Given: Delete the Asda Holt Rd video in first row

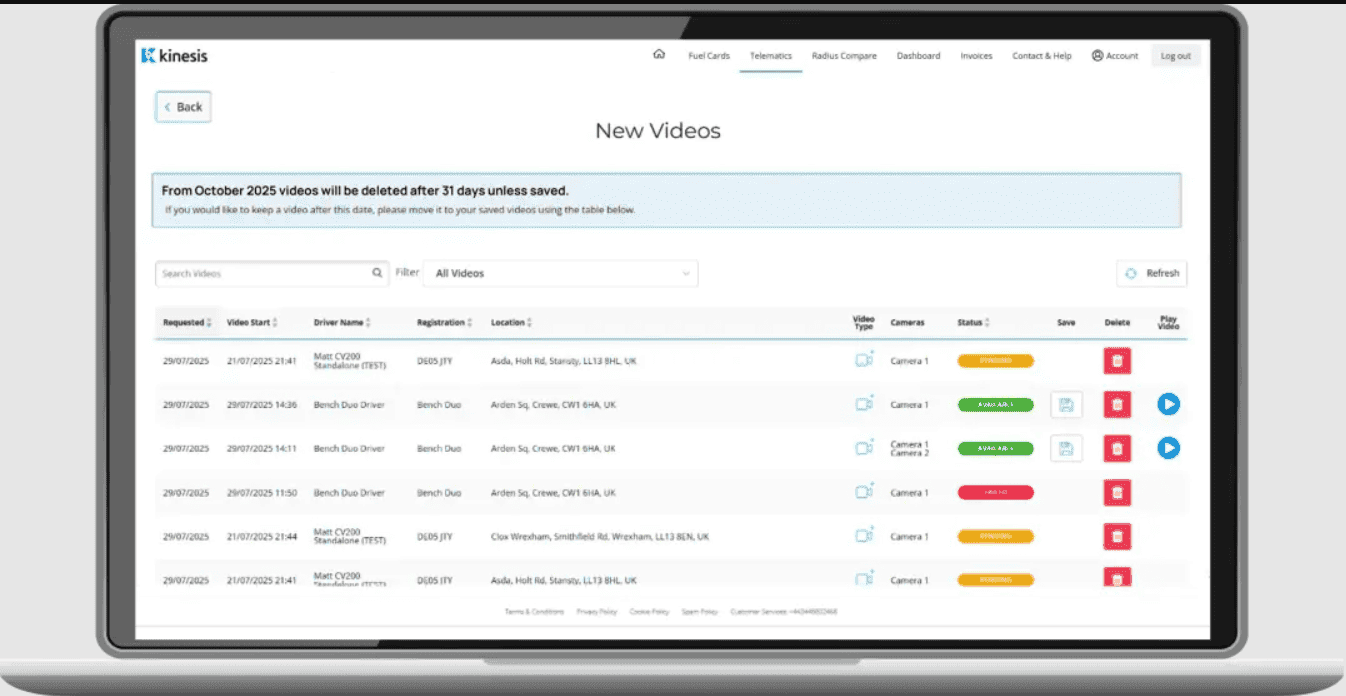Looking at the screenshot, I should [x=1117, y=361].
